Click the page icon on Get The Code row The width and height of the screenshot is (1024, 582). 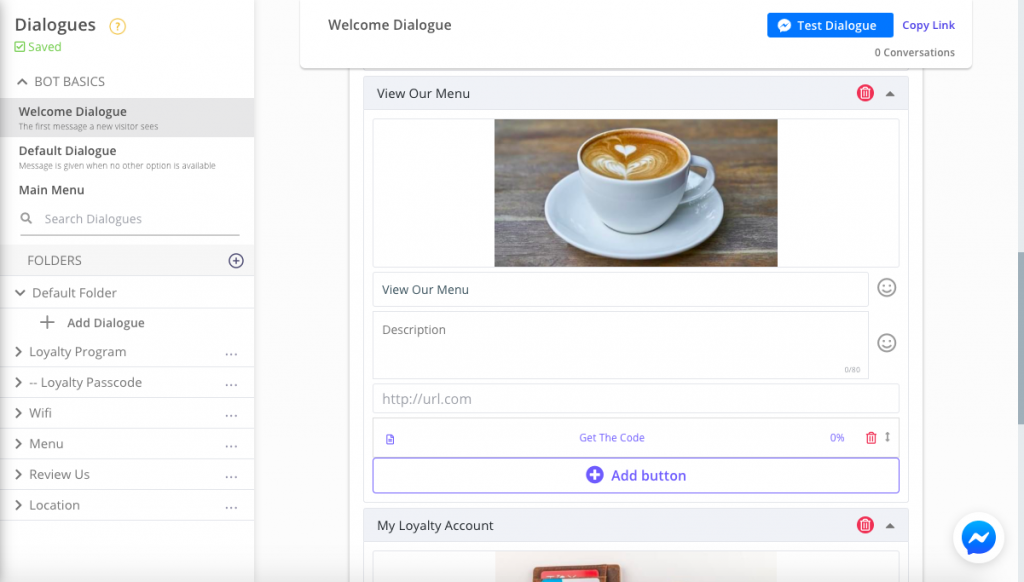(391, 438)
